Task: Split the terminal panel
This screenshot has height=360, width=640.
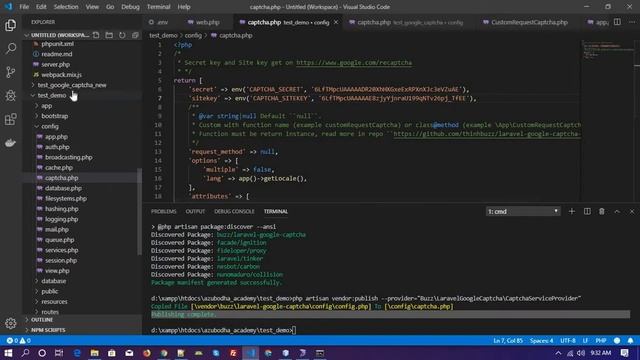Action: (587, 211)
